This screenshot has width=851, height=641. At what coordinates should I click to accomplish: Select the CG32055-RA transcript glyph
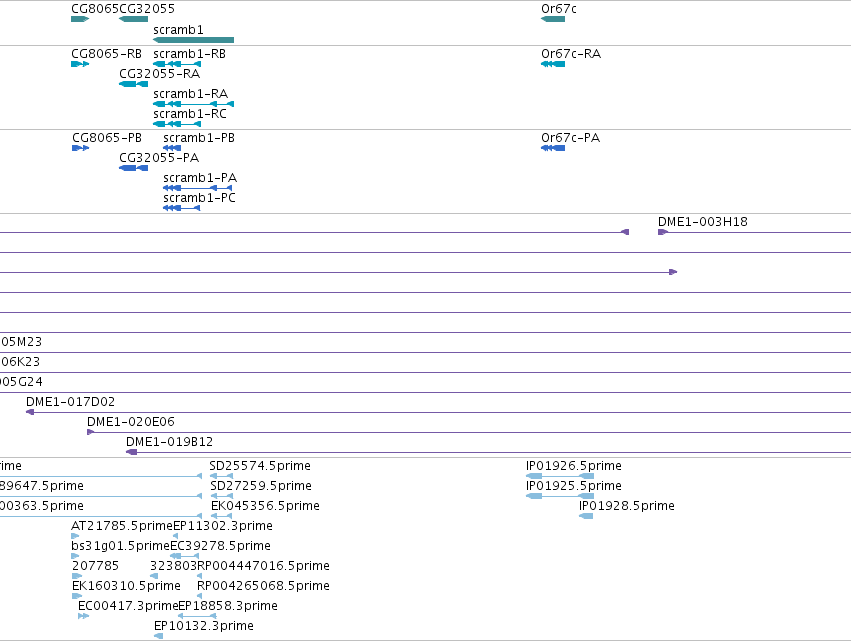coord(134,84)
